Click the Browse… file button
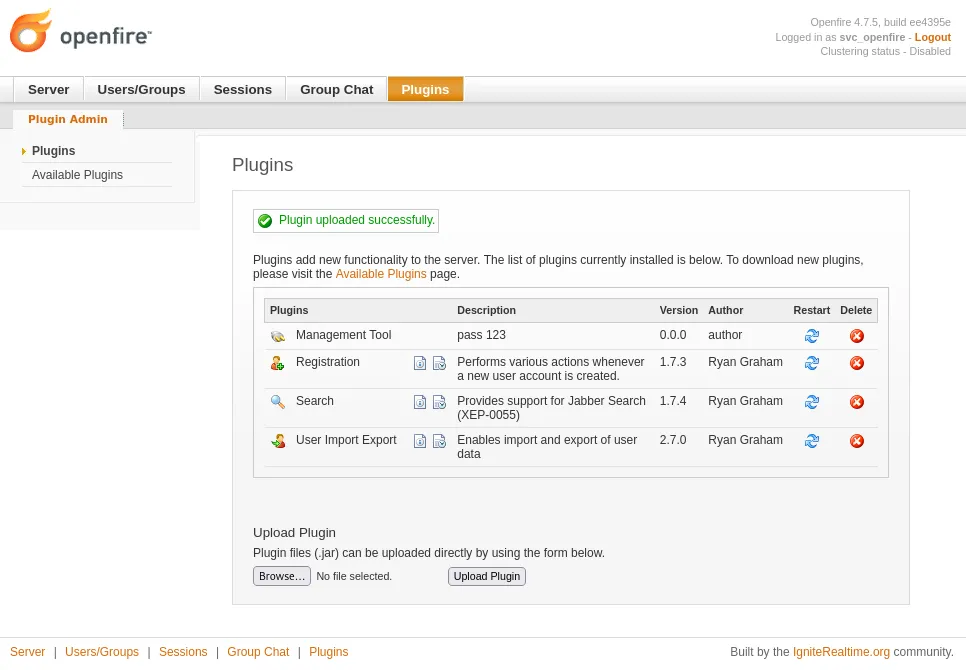This screenshot has width=966, height=670. click(282, 576)
